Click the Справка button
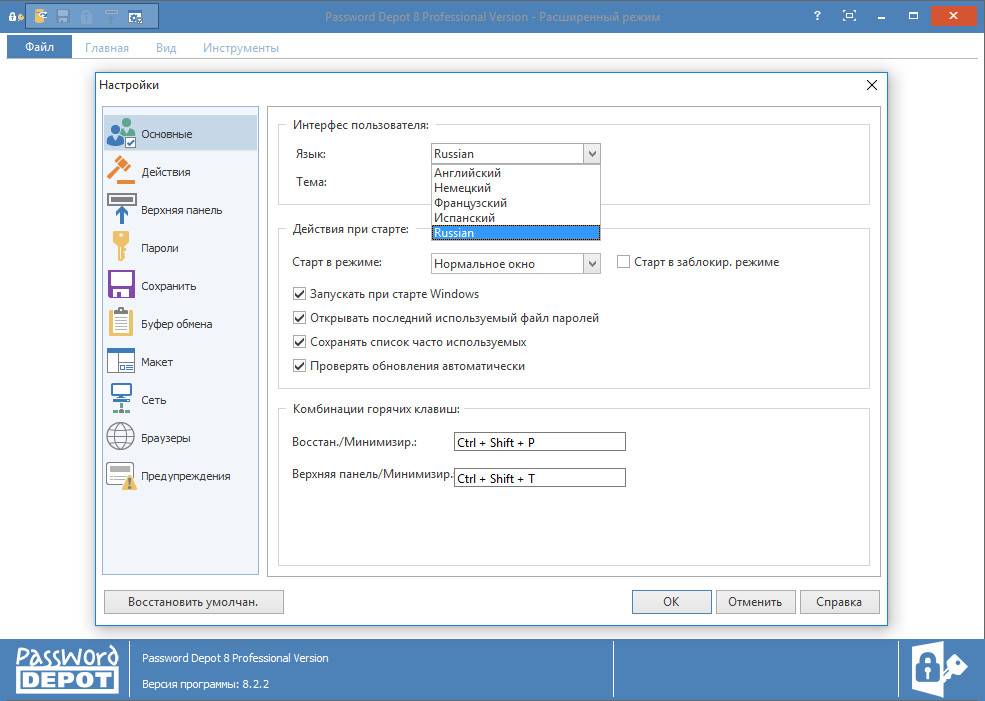The image size is (985, 701). (839, 602)
